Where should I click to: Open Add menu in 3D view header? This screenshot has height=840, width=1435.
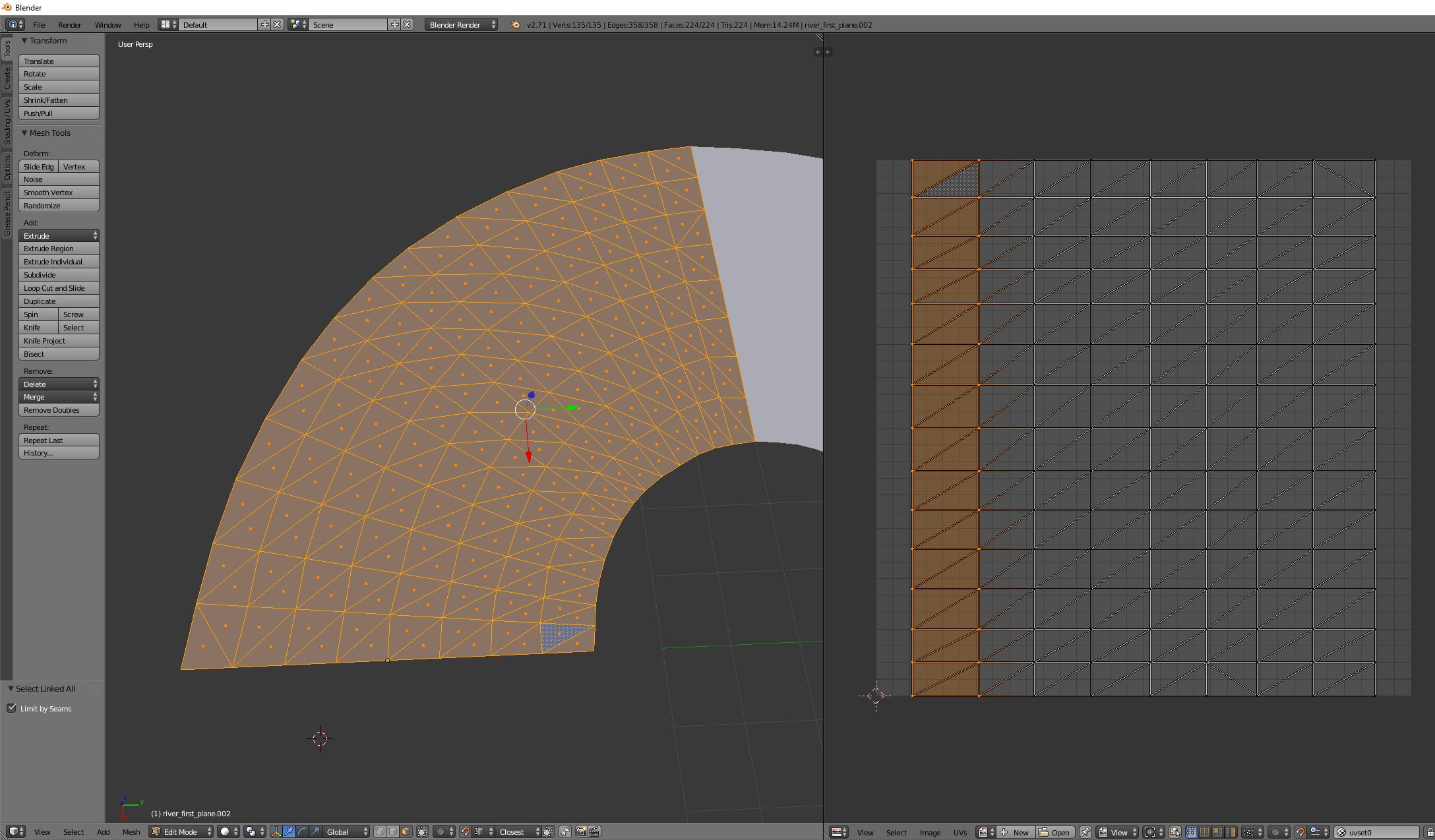pyautogui.click(x=104, y=832)
